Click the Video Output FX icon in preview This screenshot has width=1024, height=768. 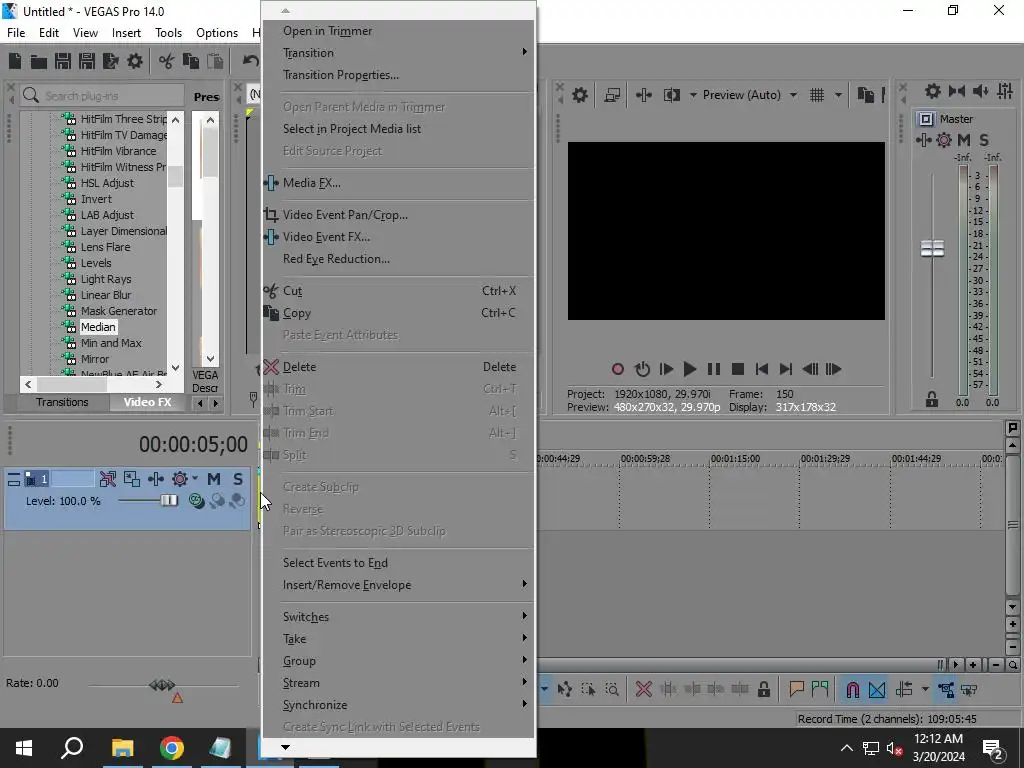coord(643,95)
